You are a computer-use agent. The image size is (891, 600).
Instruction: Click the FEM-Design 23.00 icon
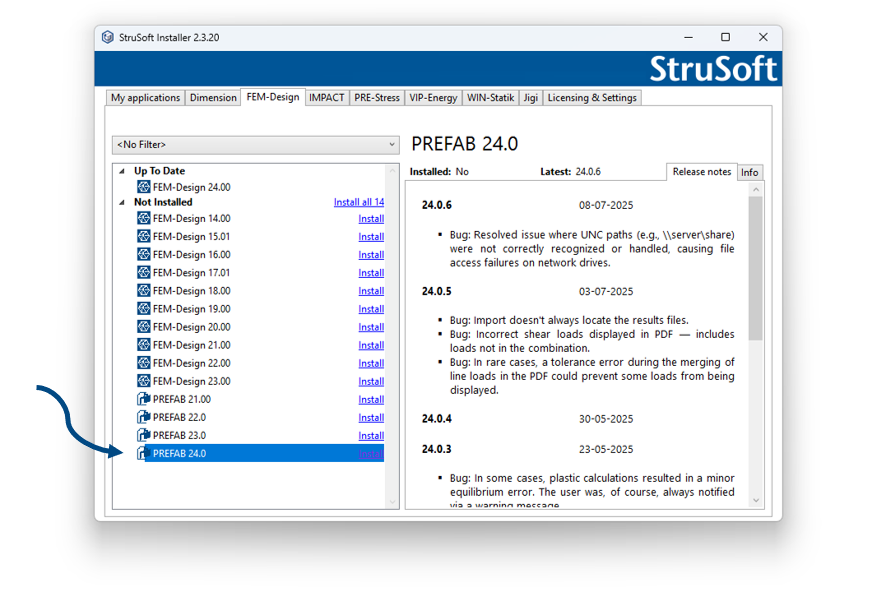pyautogui.click(x=144, y=381)
